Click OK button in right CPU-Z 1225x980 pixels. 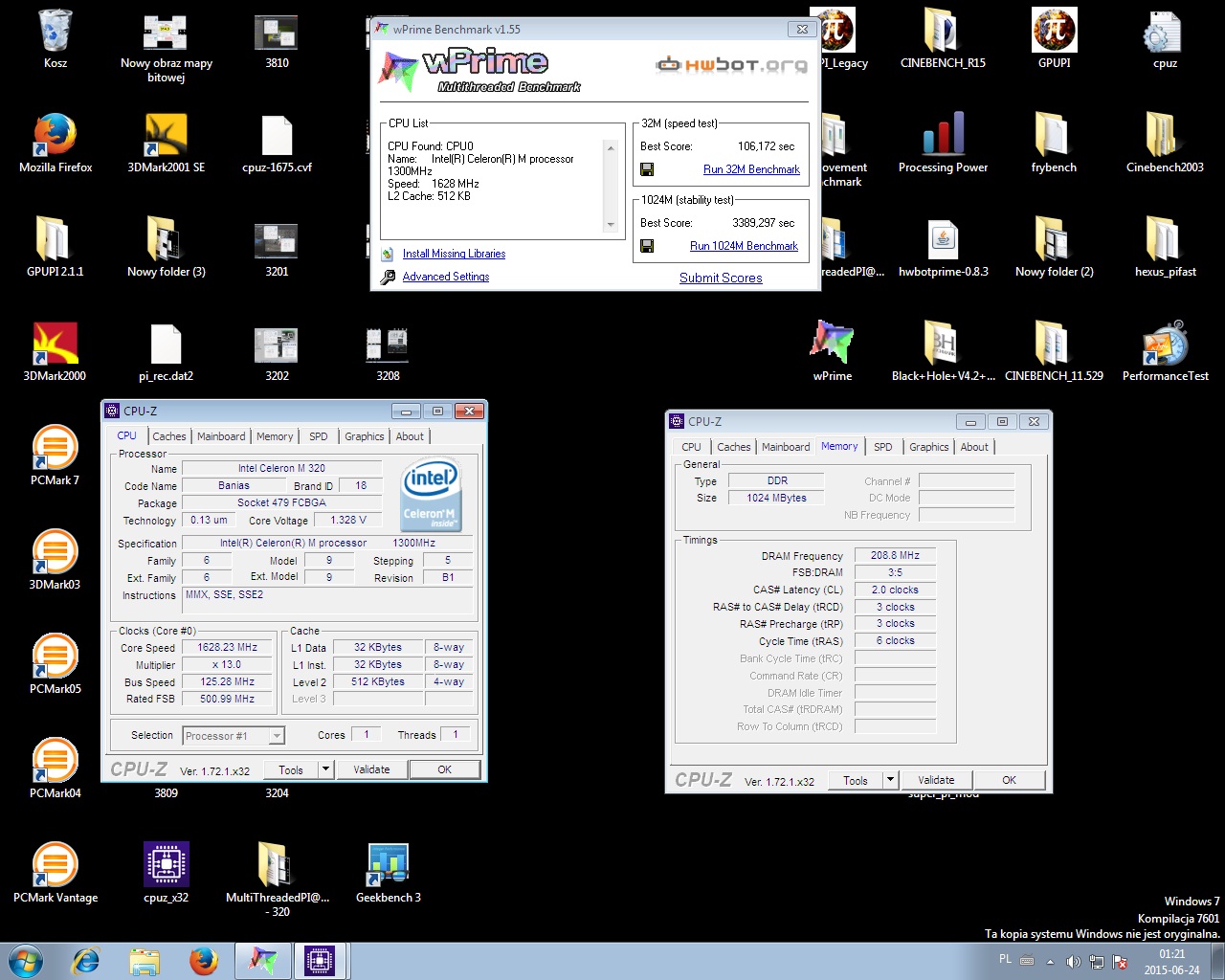click(x=1010, y=780)
